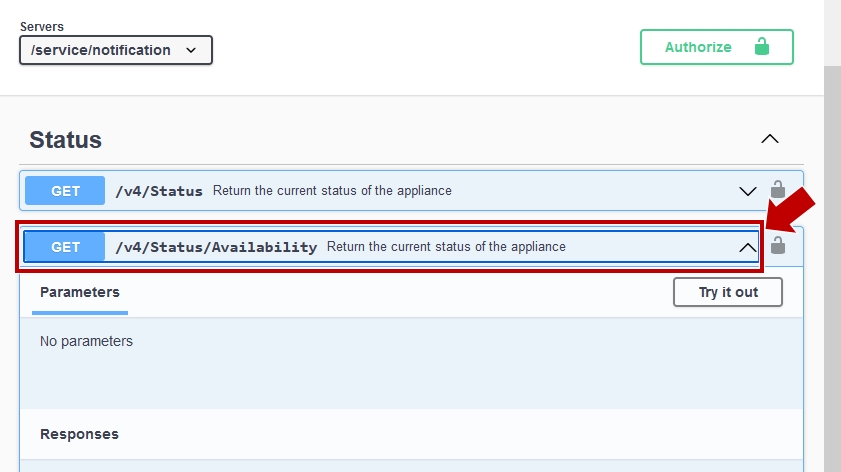Expand the /v4/Status endpoint using its down chevron
The image size is (841, 472).
(x=748, y=191)
